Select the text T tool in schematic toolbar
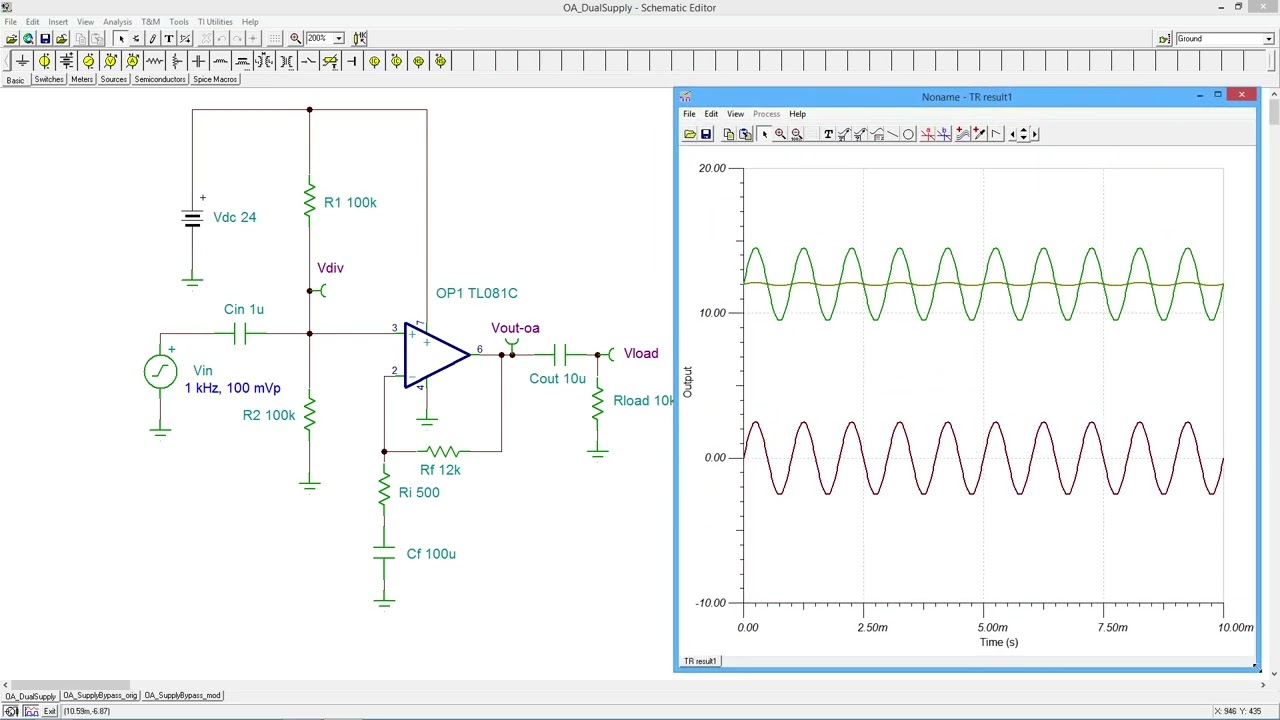The width and height of the screenshot is (1280, 720). (x=169, y=39)
